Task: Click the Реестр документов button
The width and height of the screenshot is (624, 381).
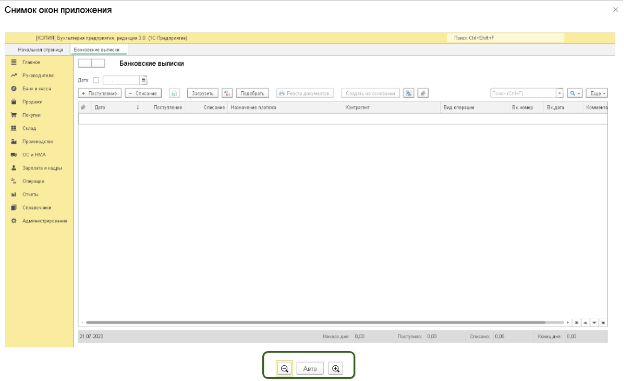Action: pos(305,93)
